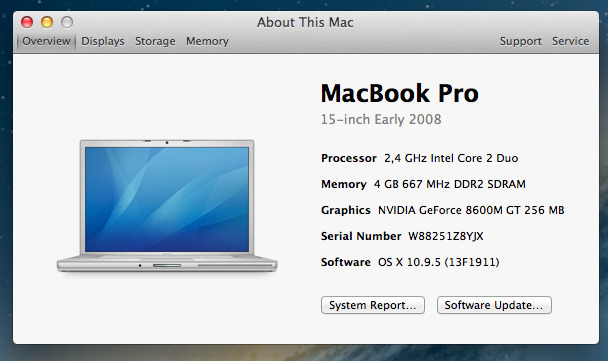
Task: Minimize window with the yellow button
Action: [47, 22]
